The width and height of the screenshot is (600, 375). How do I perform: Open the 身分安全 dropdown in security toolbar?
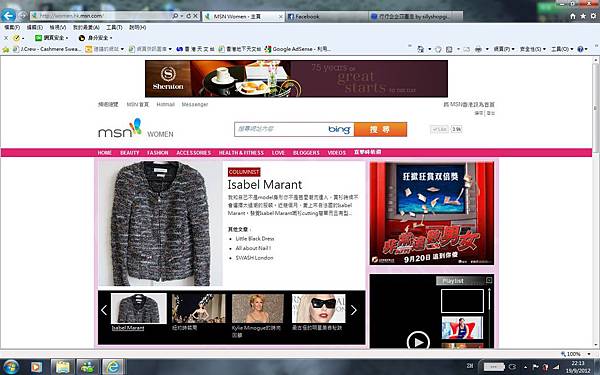click(x=95, y=38)
